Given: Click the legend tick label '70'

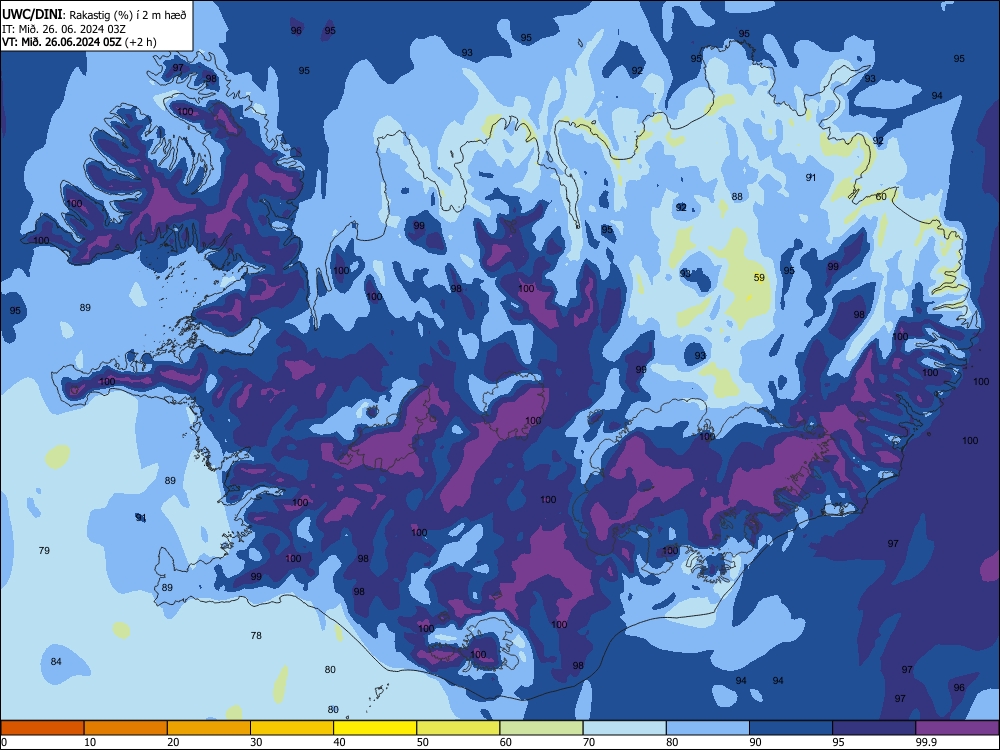Looking at the screenshot, I should (x=589, y=742).
